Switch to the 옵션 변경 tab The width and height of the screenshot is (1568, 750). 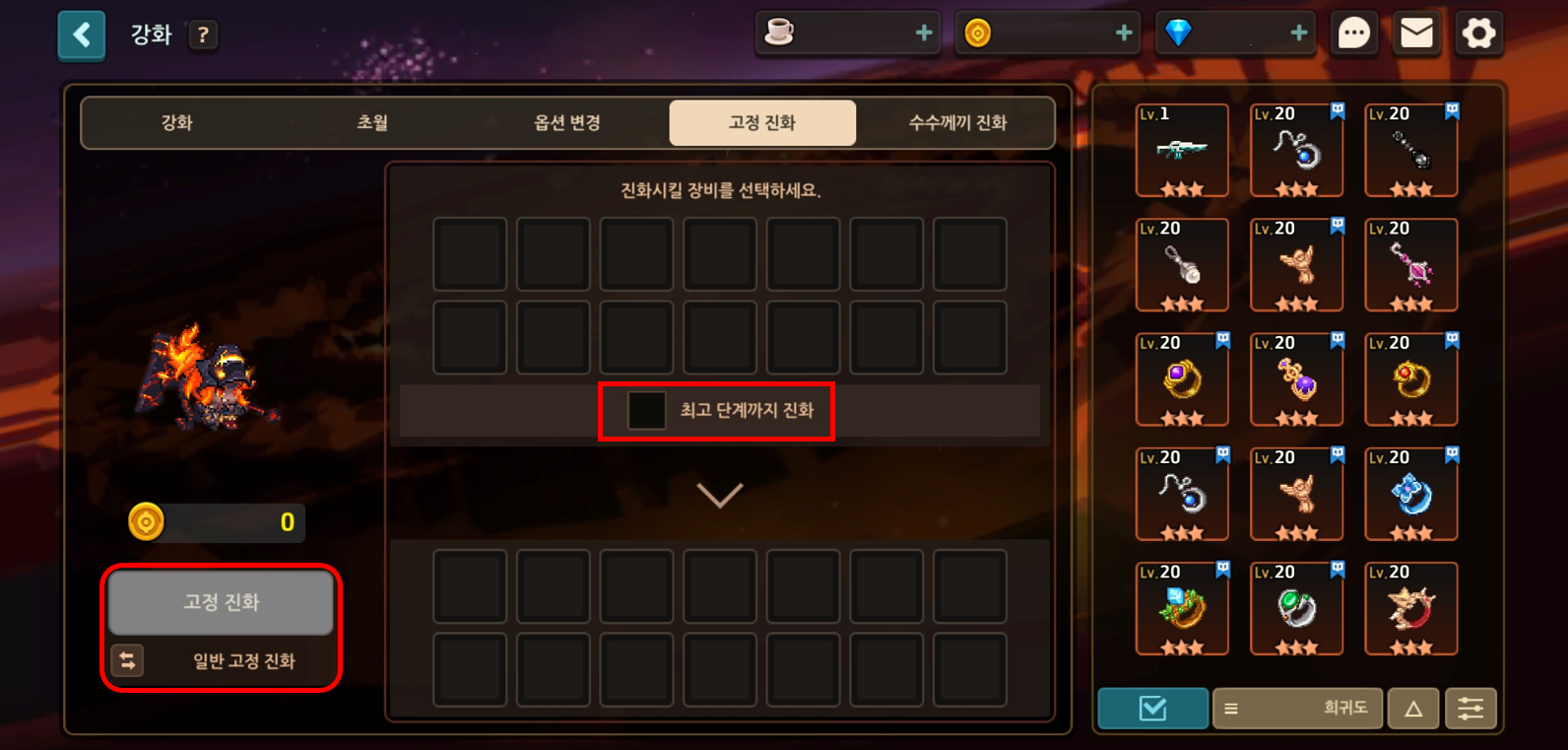click(x=567, y=123)
